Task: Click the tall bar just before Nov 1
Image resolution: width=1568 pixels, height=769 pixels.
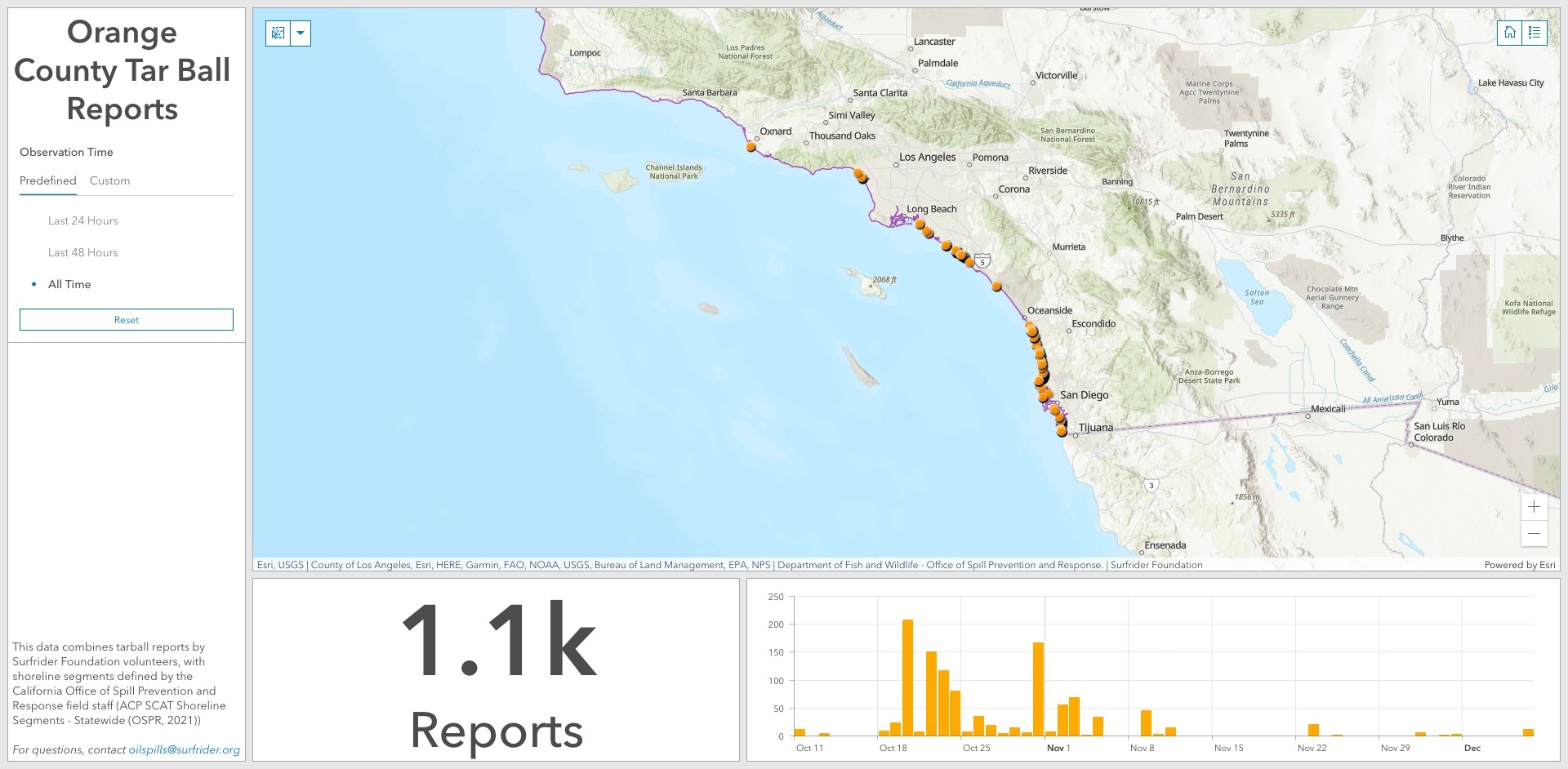Action: 1038,689
